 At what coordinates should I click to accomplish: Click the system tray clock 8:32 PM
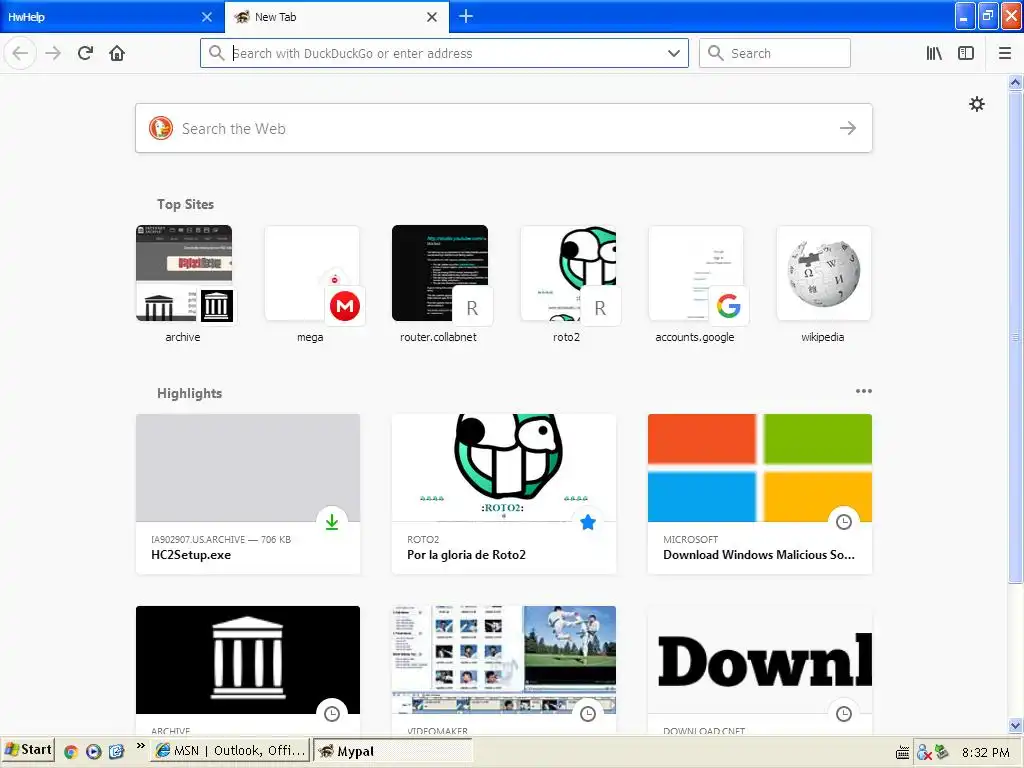985,752
